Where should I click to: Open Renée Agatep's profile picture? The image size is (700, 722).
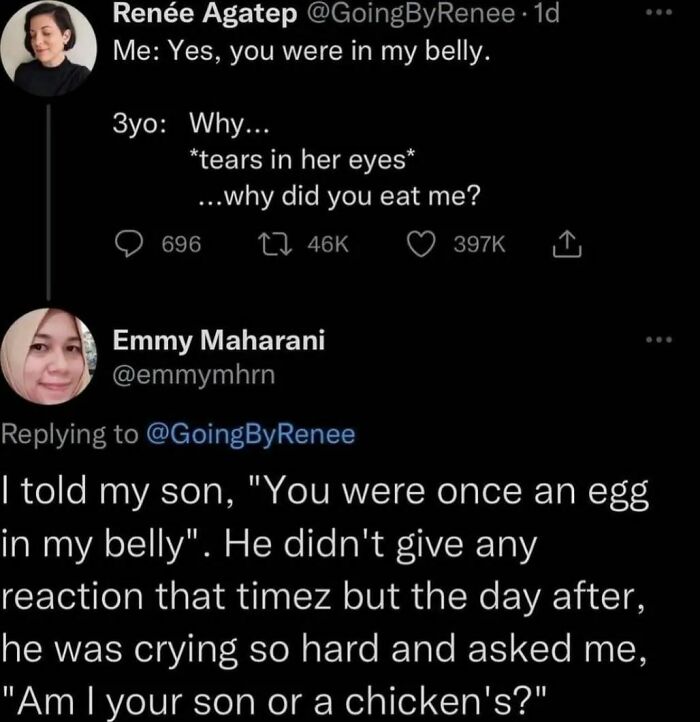pos(48,48)
